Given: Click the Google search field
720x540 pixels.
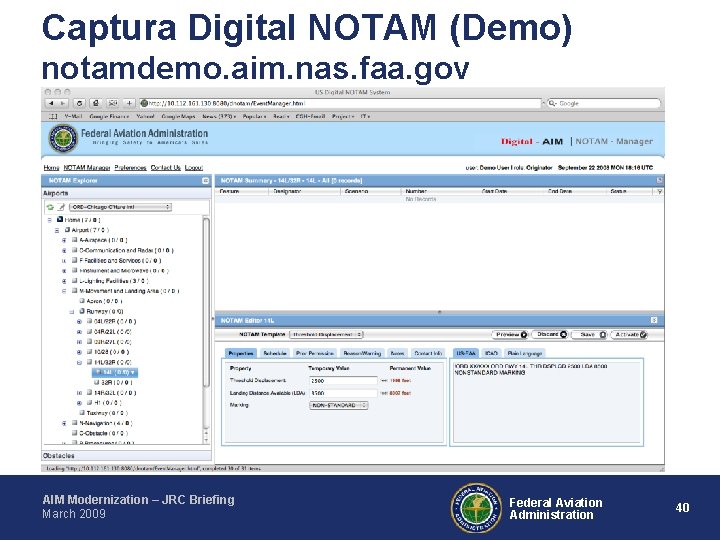Looking at the screenshot, I should click(603, 103).
